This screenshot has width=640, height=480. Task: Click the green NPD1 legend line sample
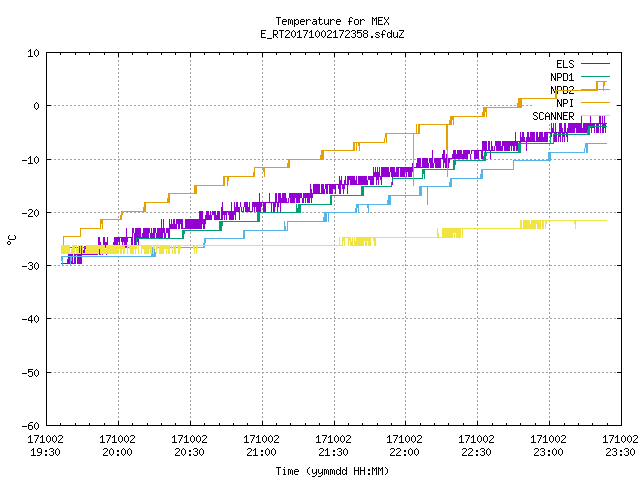[595, 76]
